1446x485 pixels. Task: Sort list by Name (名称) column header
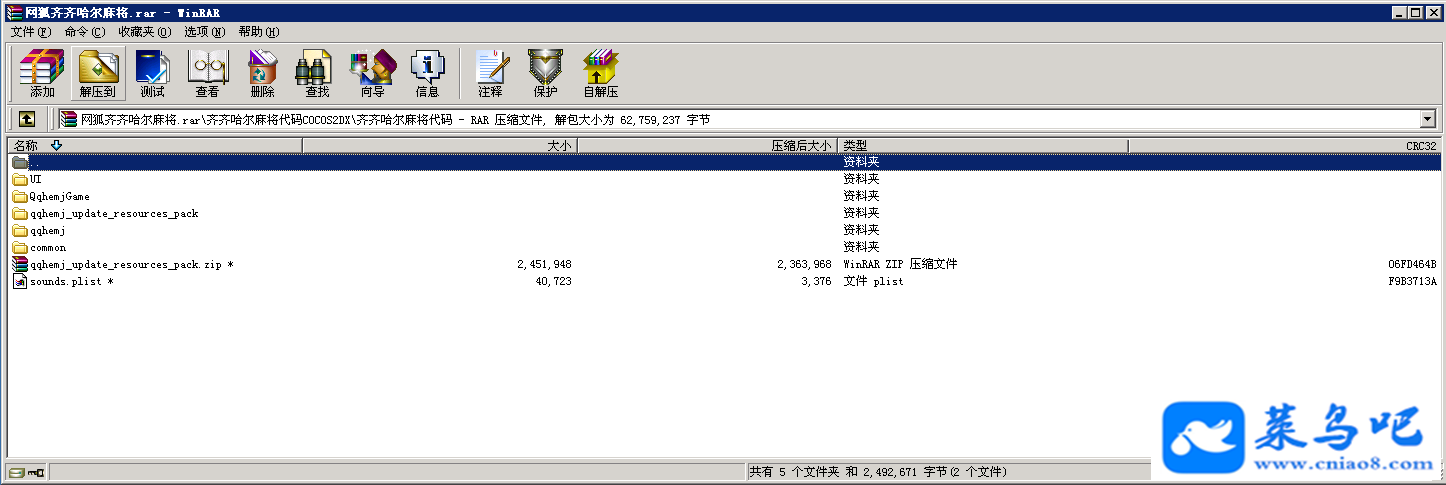click(154, 146)
